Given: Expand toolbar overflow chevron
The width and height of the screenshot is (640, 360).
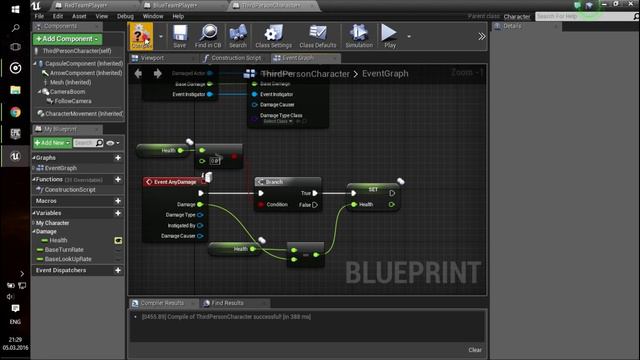Looking at the screenshot, I should click(482, 36).
